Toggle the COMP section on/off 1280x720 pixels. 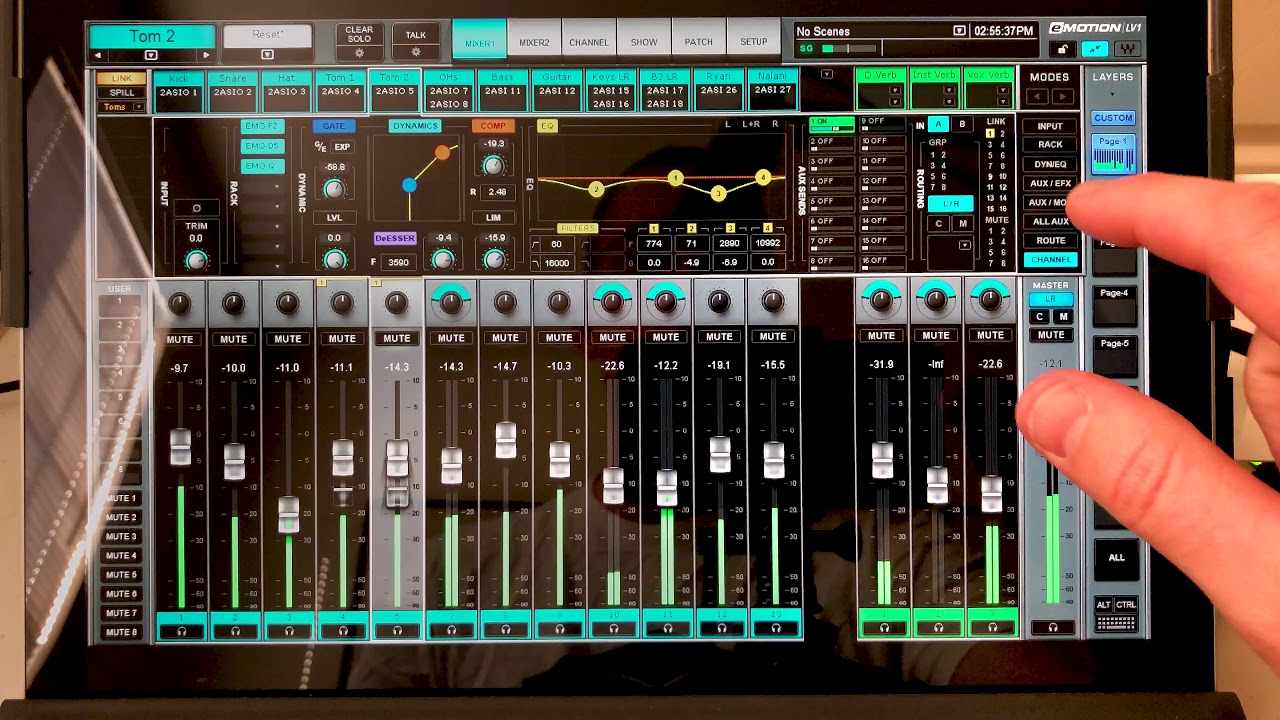pyautogui.click(x=493, y=126)
